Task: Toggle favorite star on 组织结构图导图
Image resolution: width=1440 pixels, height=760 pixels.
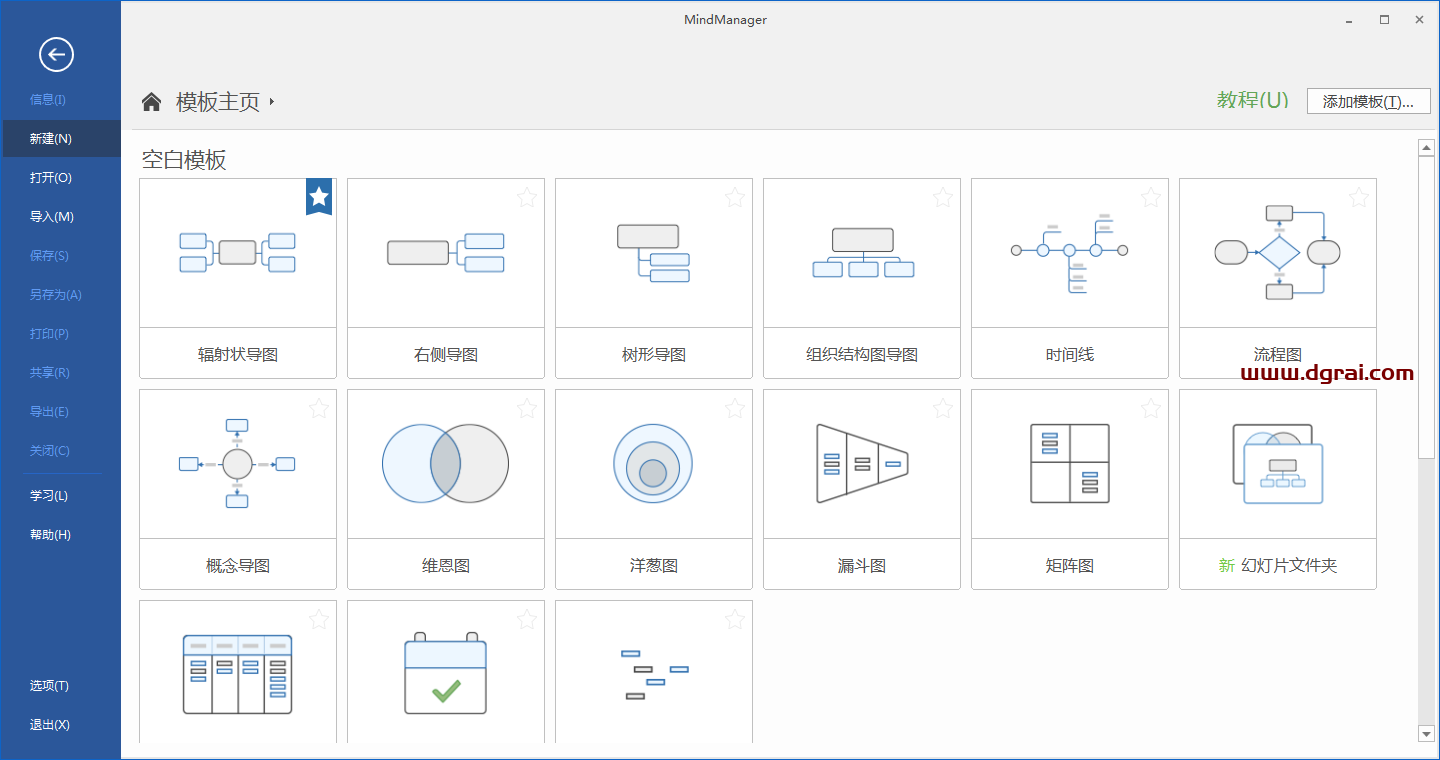Action: pyautogui.click(x=943, y=198)
